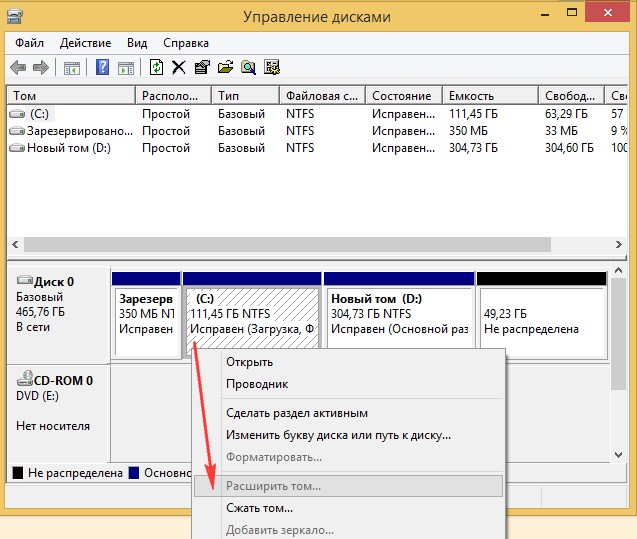Click the drive icon beside (C:) row
Viewport: 637px width, 539px height.
pyautogui.click(x=17, y=114)
